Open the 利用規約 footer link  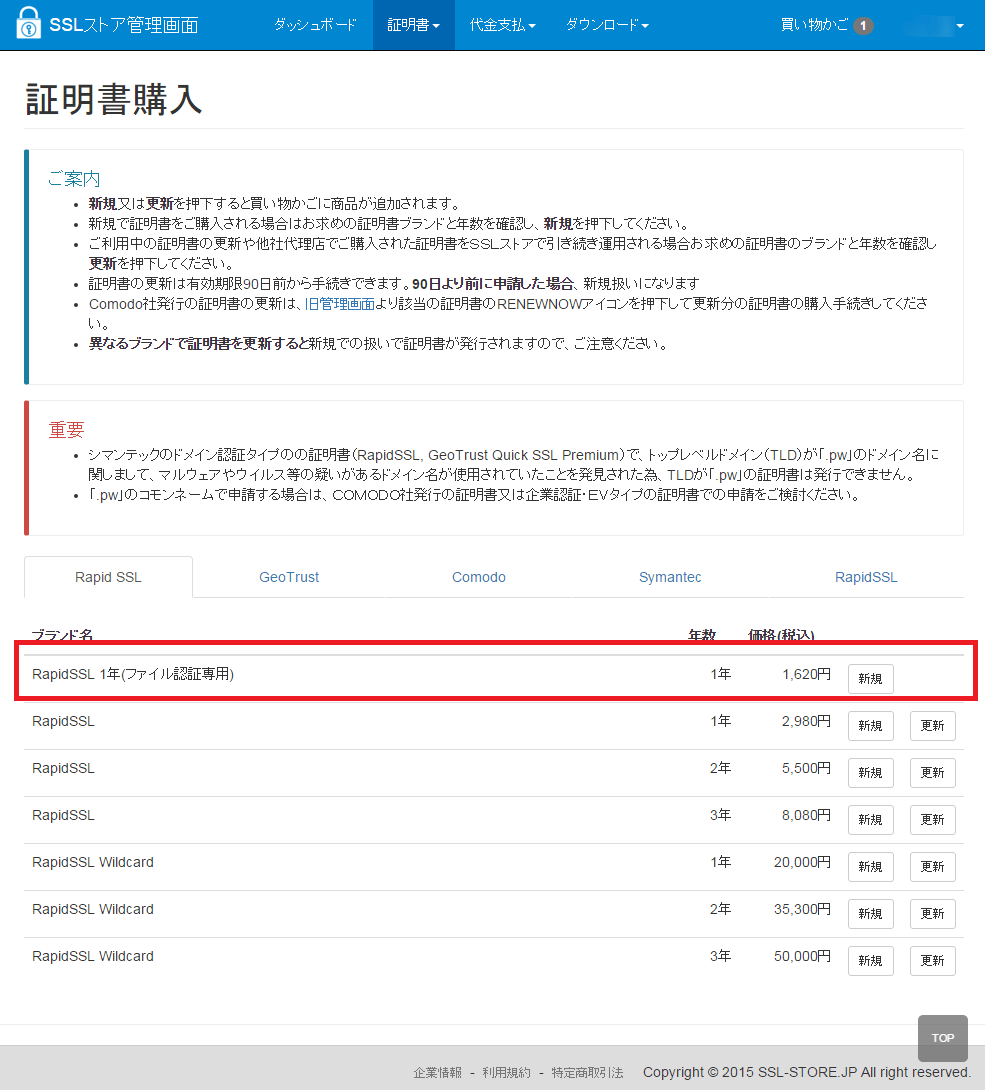coord(506,1073)
